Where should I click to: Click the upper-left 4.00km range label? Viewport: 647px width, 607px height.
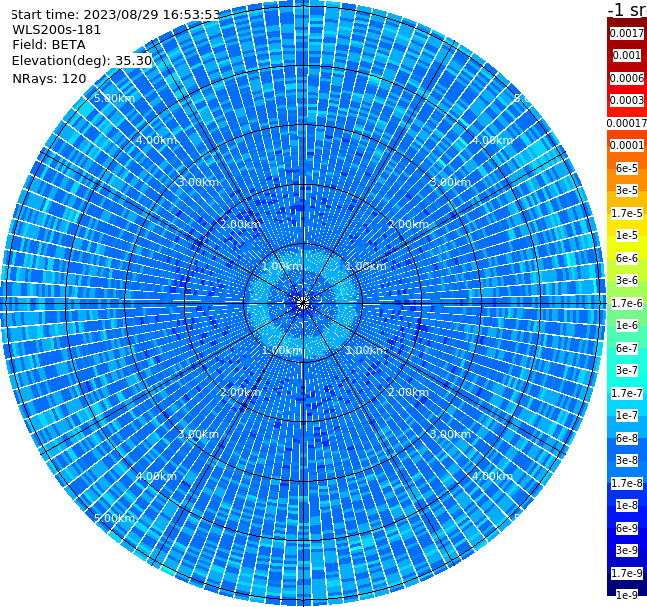pos(156,140)
